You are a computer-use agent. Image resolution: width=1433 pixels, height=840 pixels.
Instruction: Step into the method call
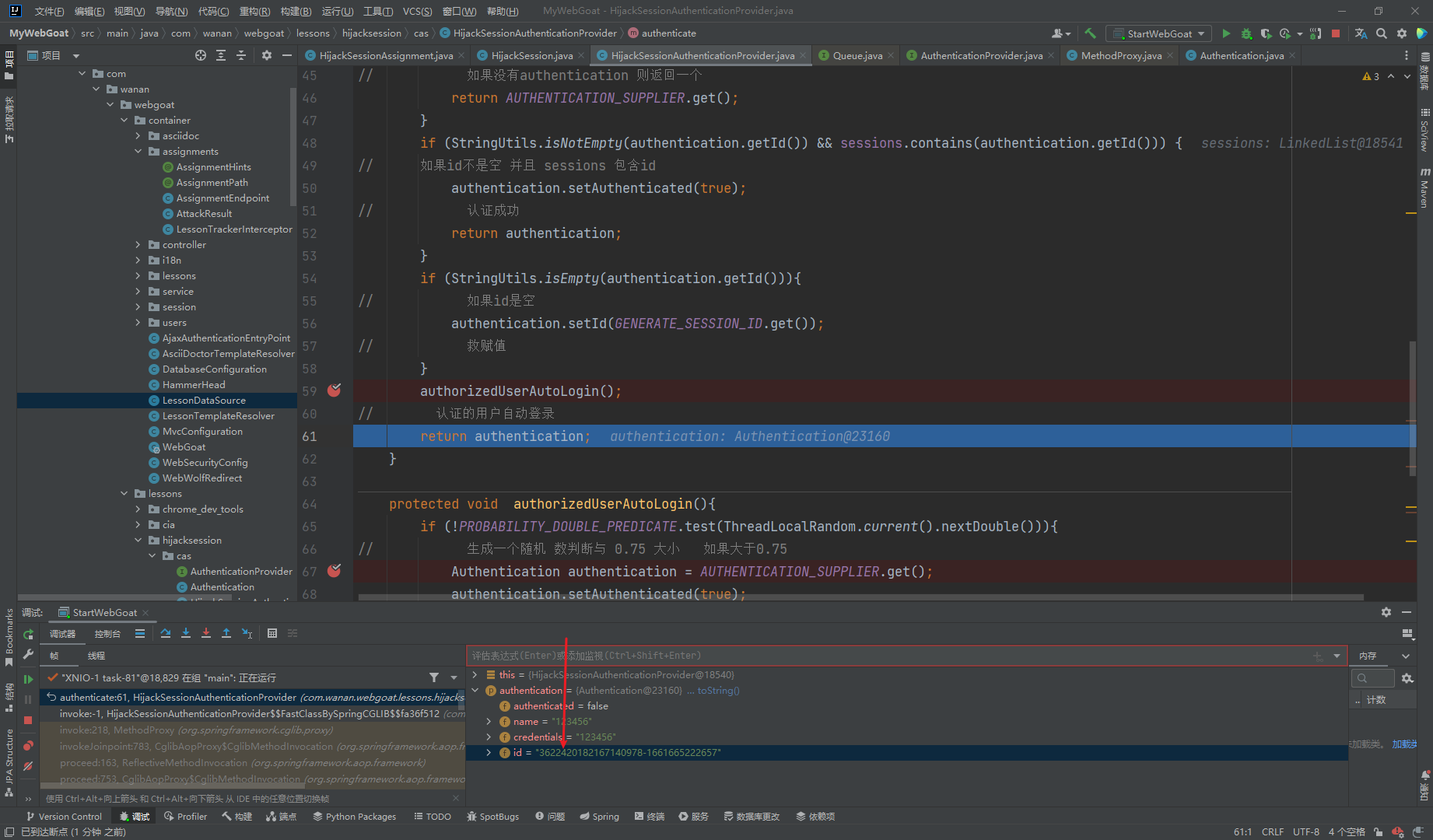pos(186,633)
